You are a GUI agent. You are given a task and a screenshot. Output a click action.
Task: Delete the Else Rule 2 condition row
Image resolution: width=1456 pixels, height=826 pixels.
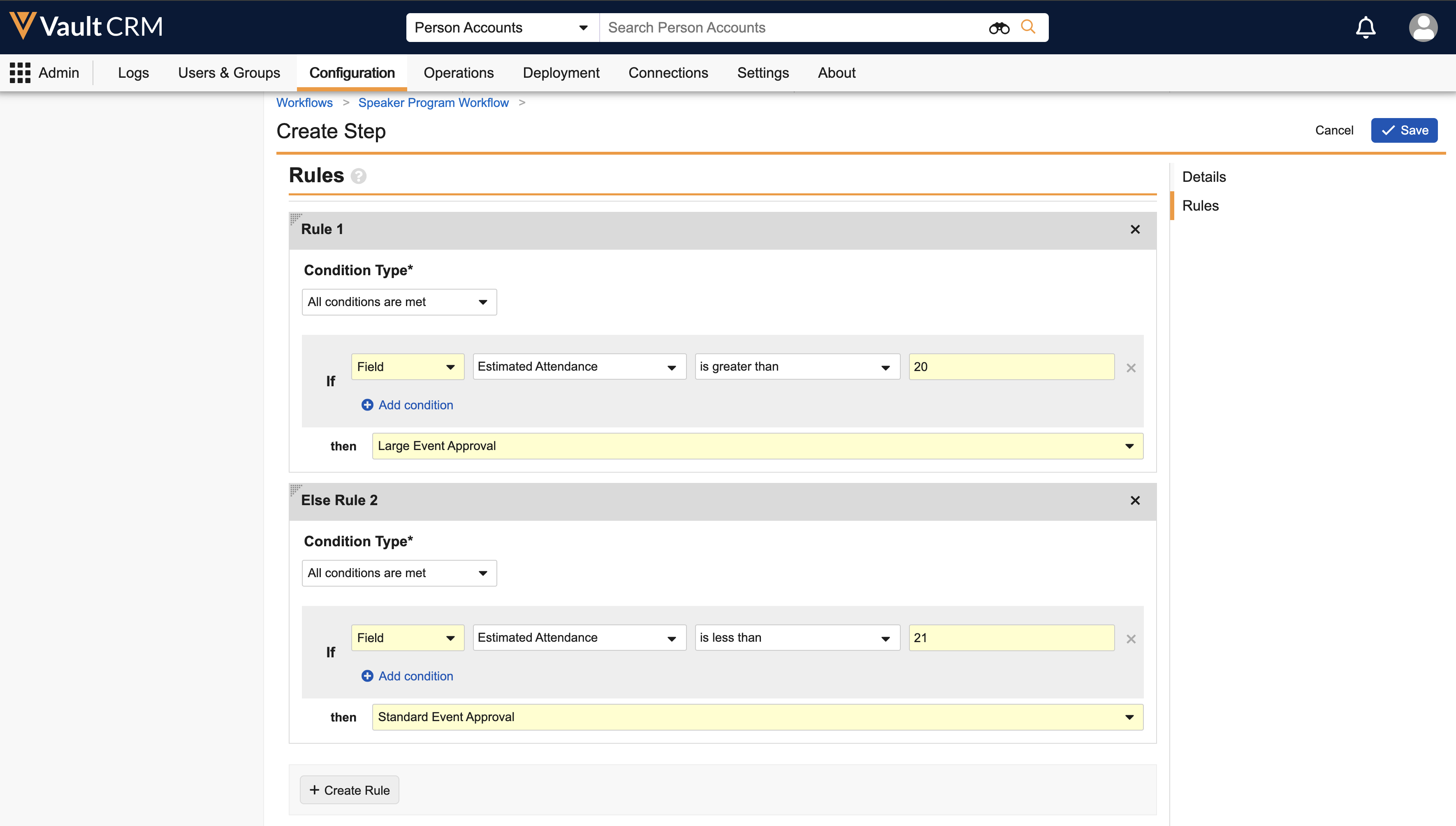pyautogui.click(x=1131, y=639)
